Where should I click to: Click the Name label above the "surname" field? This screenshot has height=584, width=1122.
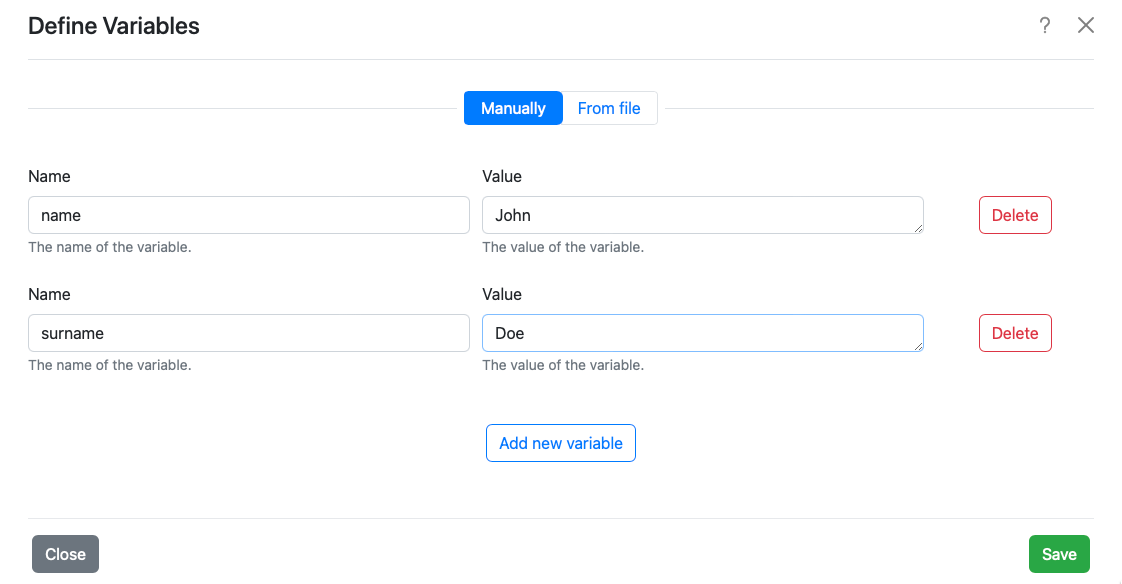click(49, 295)
